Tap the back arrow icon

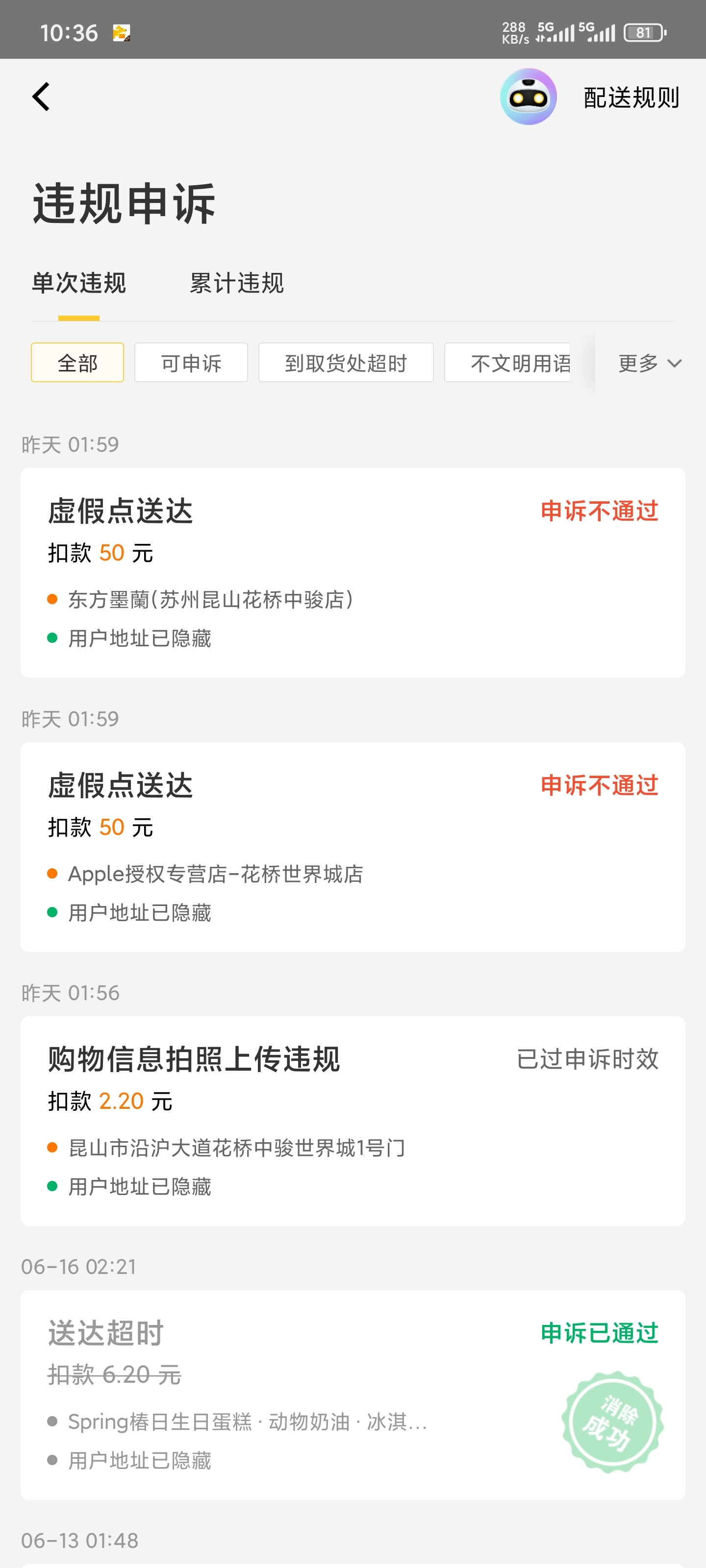(x=41, y=97)
